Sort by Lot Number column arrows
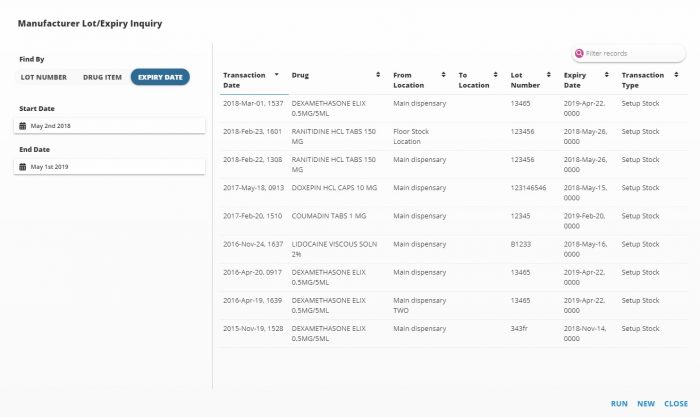 pos(548,75)
